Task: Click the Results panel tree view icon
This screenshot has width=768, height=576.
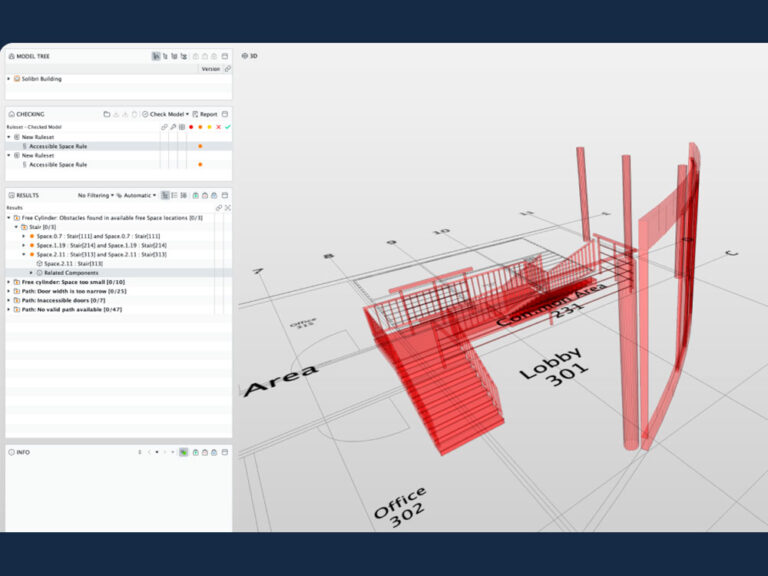Action: coord(164,195)
